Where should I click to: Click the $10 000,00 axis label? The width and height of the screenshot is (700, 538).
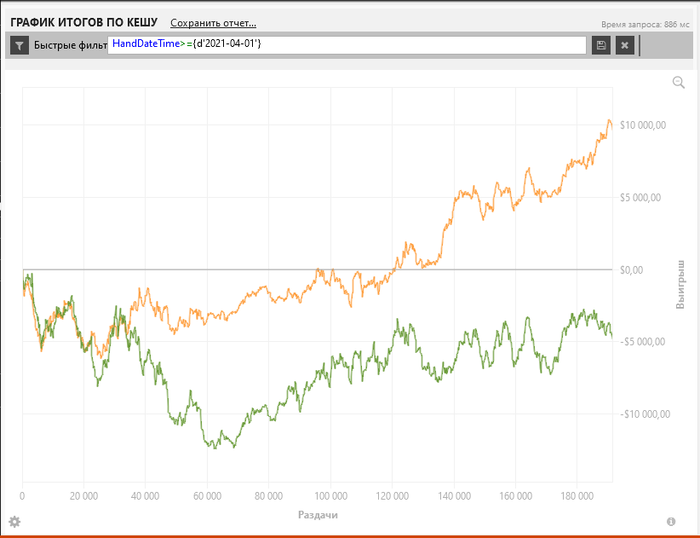pyautogui.click(x=643, y=125)
